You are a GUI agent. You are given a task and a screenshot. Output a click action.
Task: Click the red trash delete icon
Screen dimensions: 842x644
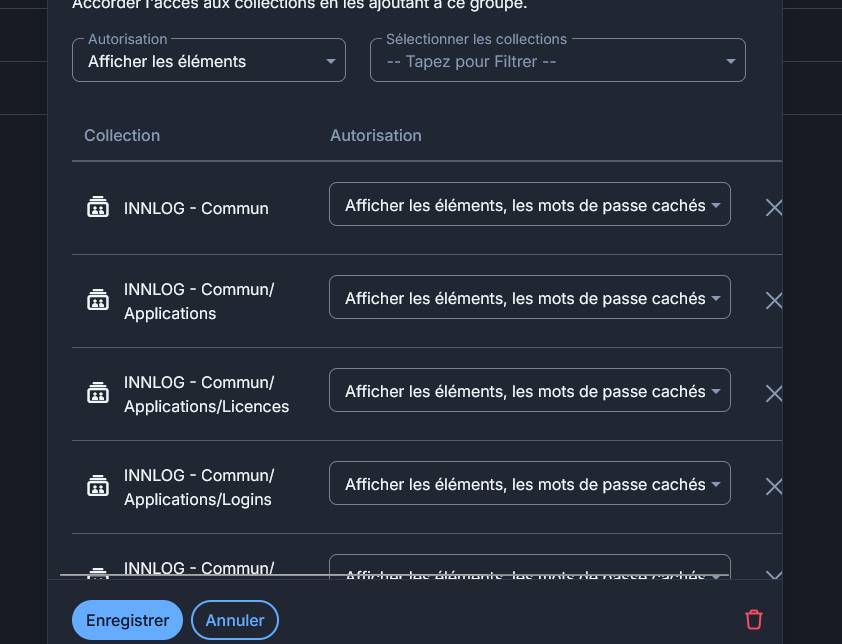click(754, 620)
